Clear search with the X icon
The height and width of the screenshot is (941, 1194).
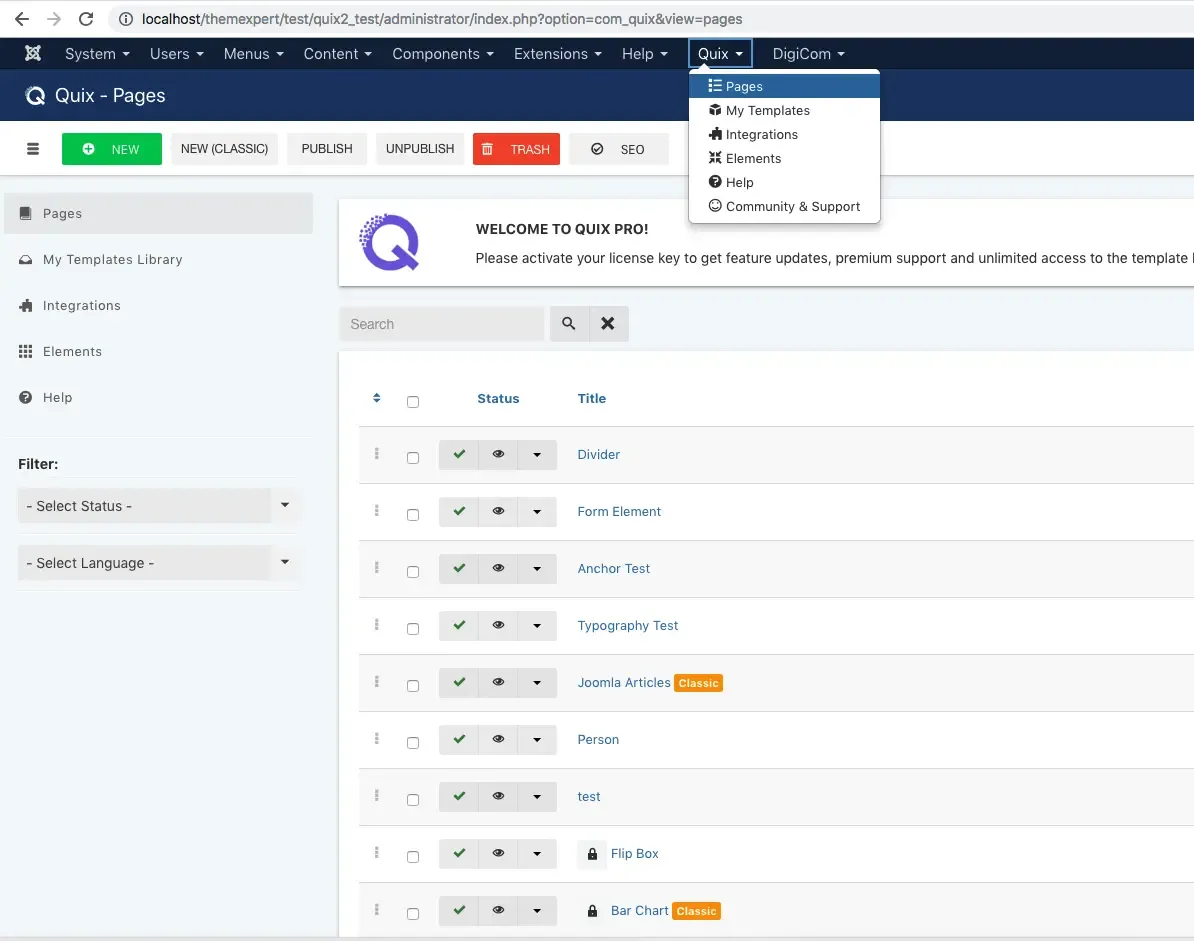click(x=608, y=324)
